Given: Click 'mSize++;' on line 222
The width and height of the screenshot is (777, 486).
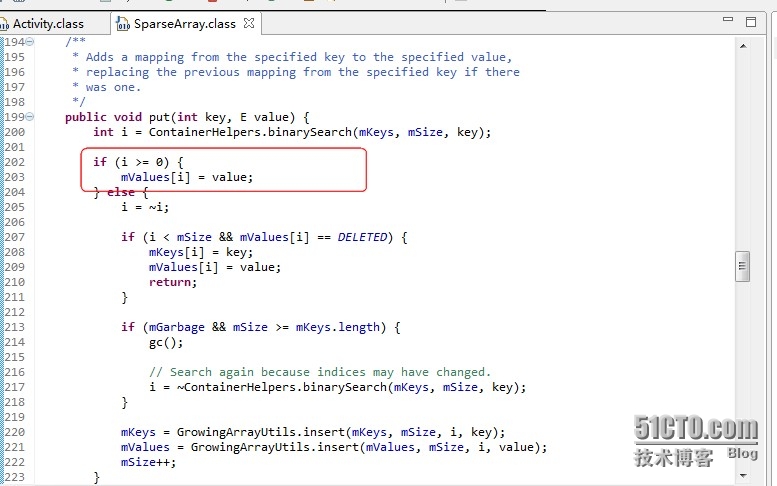Looking at the screenshot, I should (149, 462).
